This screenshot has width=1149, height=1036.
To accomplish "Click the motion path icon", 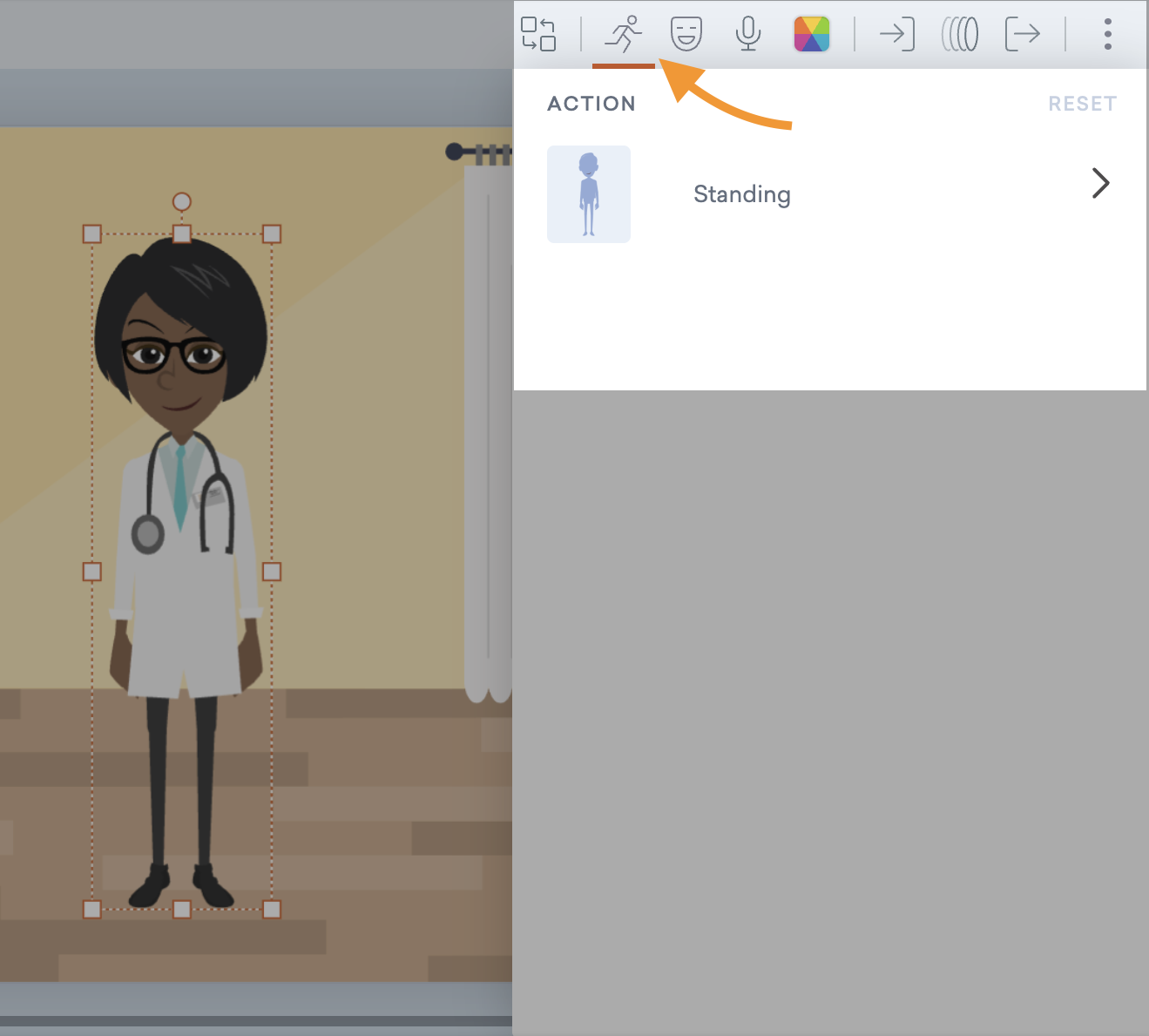I will click(x=960, y=35).
